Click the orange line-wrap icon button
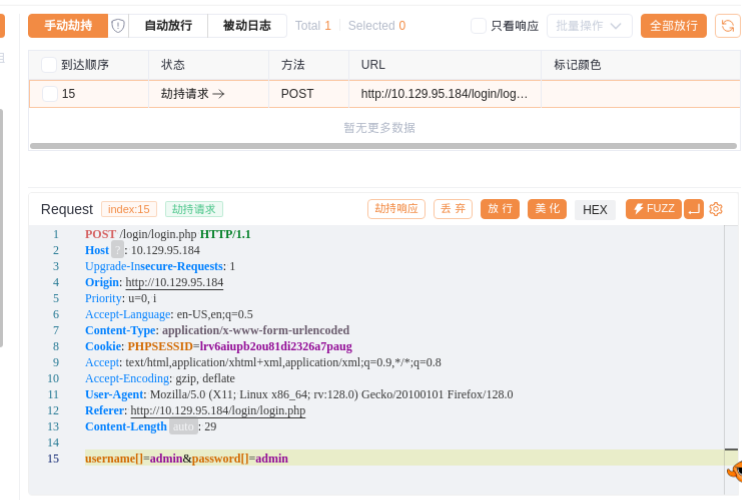The width and height of the screenshot is (742, 500). pos(694,209)
